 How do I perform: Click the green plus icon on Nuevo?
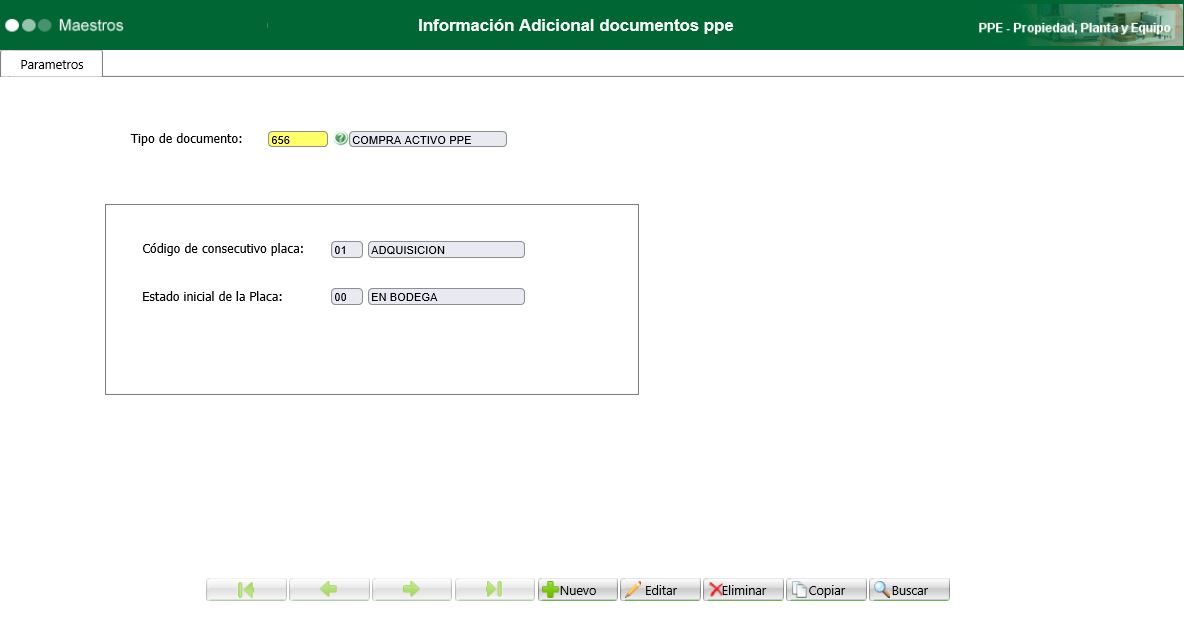pos(549,590)
